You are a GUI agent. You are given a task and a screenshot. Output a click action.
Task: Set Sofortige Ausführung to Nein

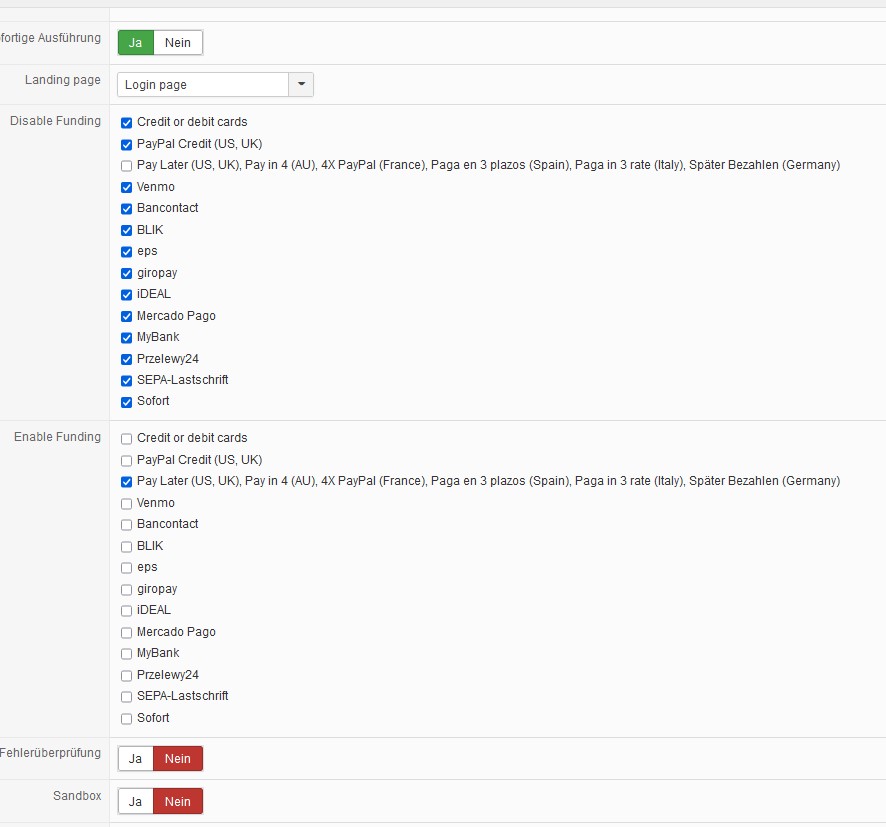click(x=177, y=42)
